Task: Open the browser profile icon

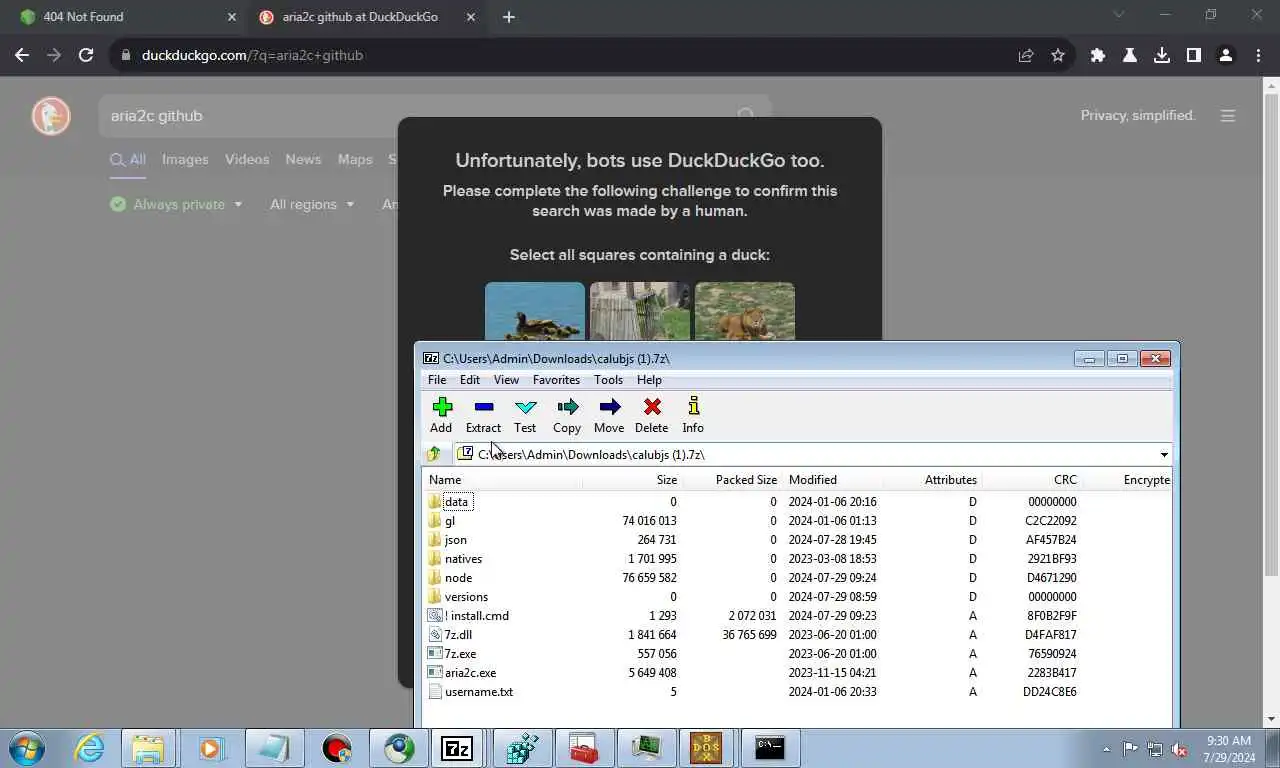Action: [x=1226, y=56]
